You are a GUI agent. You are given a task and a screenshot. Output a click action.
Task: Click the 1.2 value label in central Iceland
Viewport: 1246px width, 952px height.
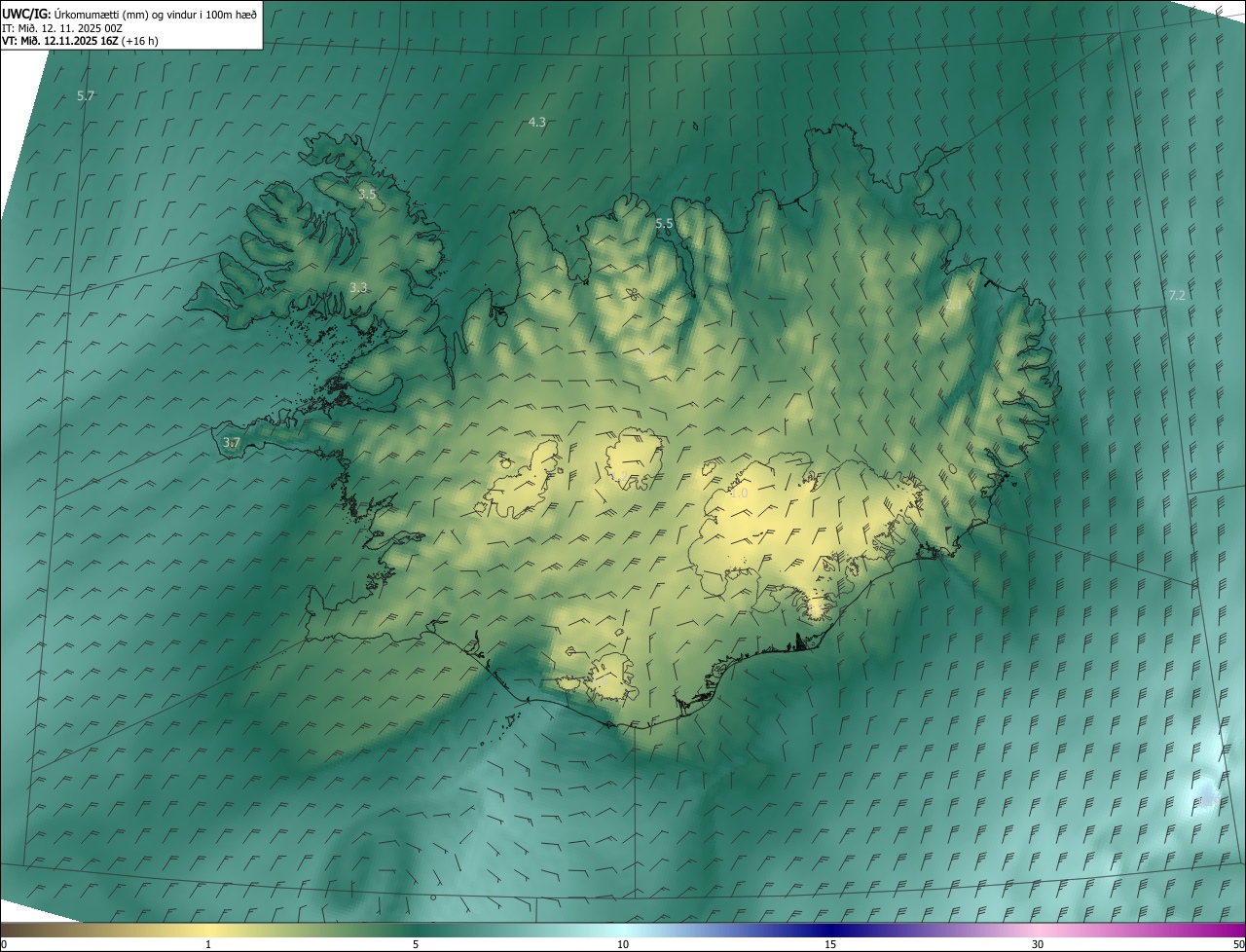click(x=618, y=477)
